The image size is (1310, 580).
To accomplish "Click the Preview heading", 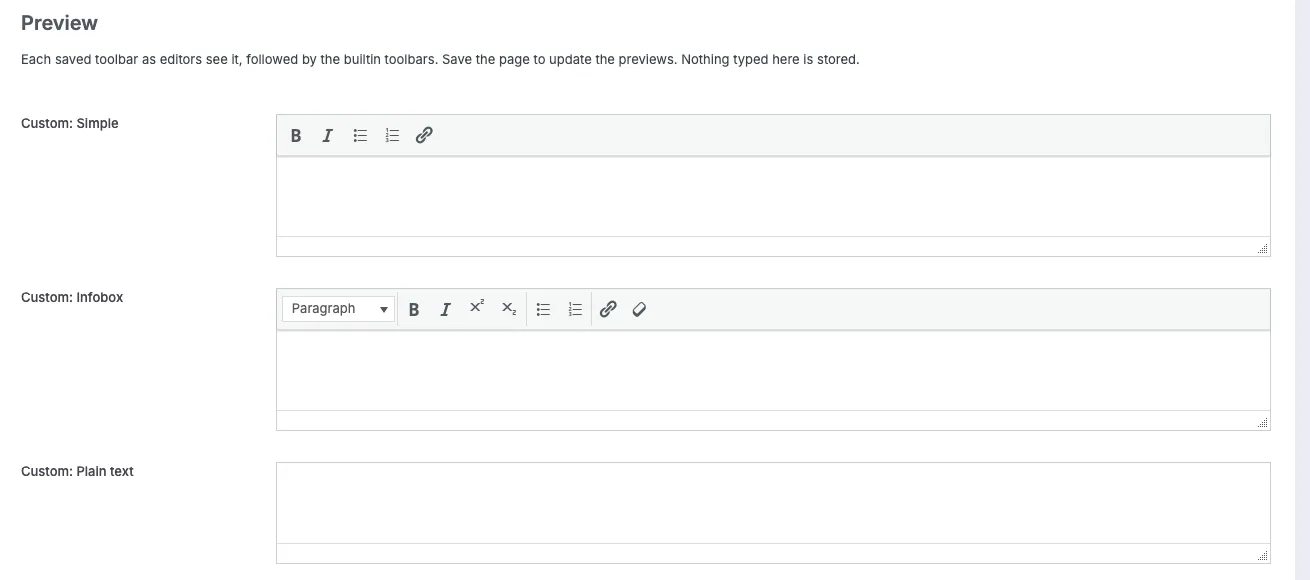I will [59, 22].
